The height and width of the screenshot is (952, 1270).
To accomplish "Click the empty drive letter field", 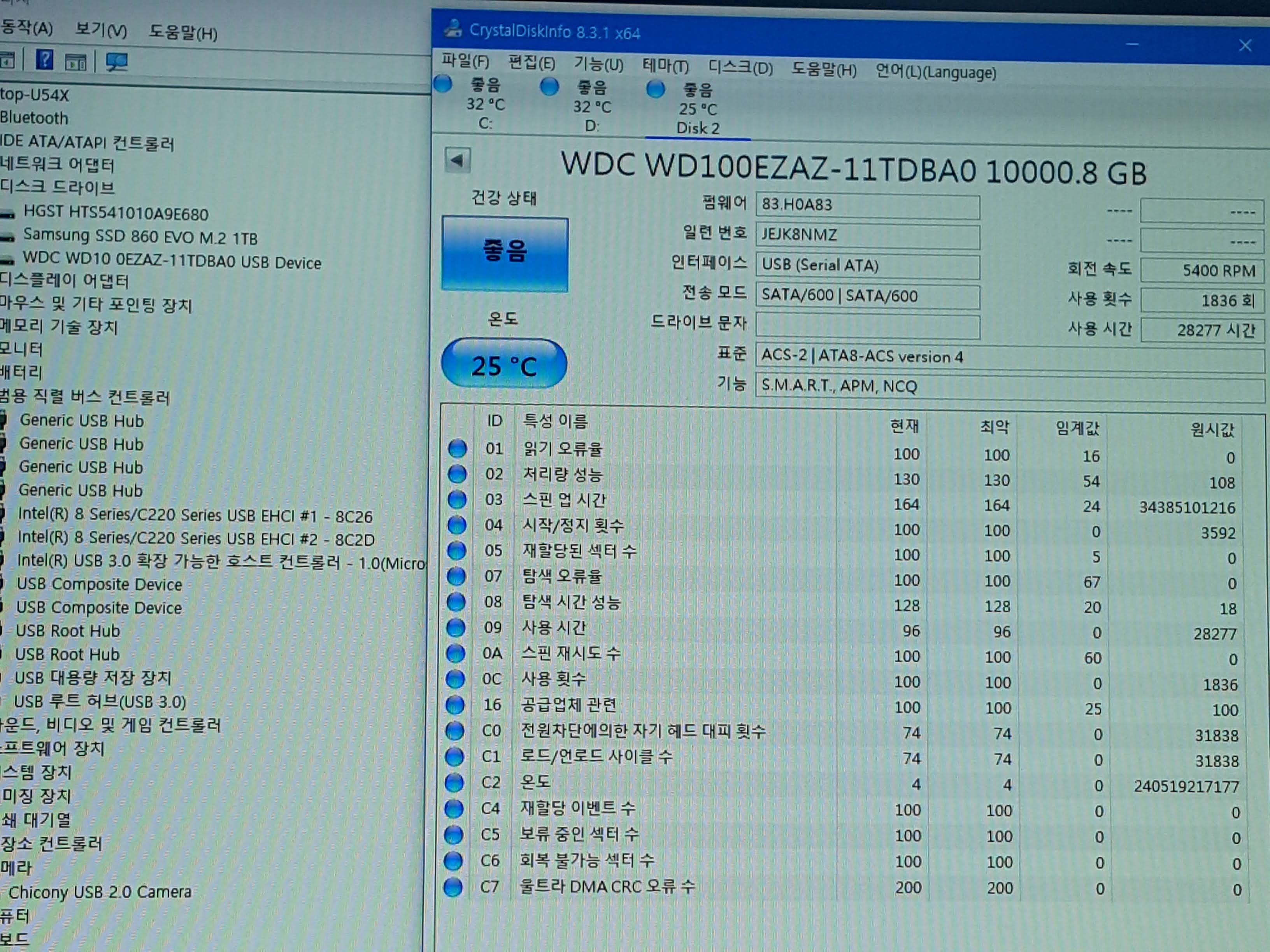I will point(868,326).
